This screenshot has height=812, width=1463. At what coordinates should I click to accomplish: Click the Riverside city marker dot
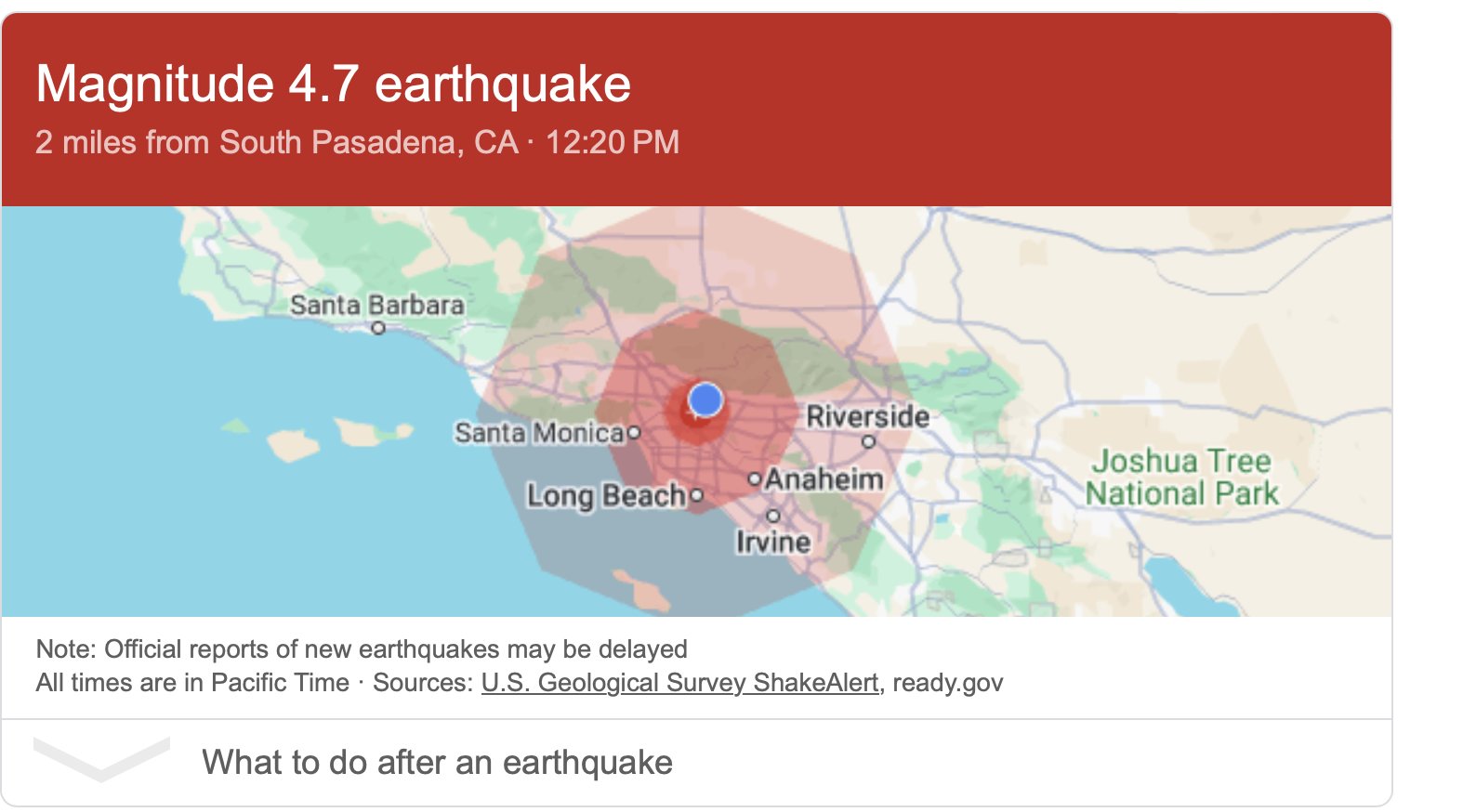pos(869,442)
